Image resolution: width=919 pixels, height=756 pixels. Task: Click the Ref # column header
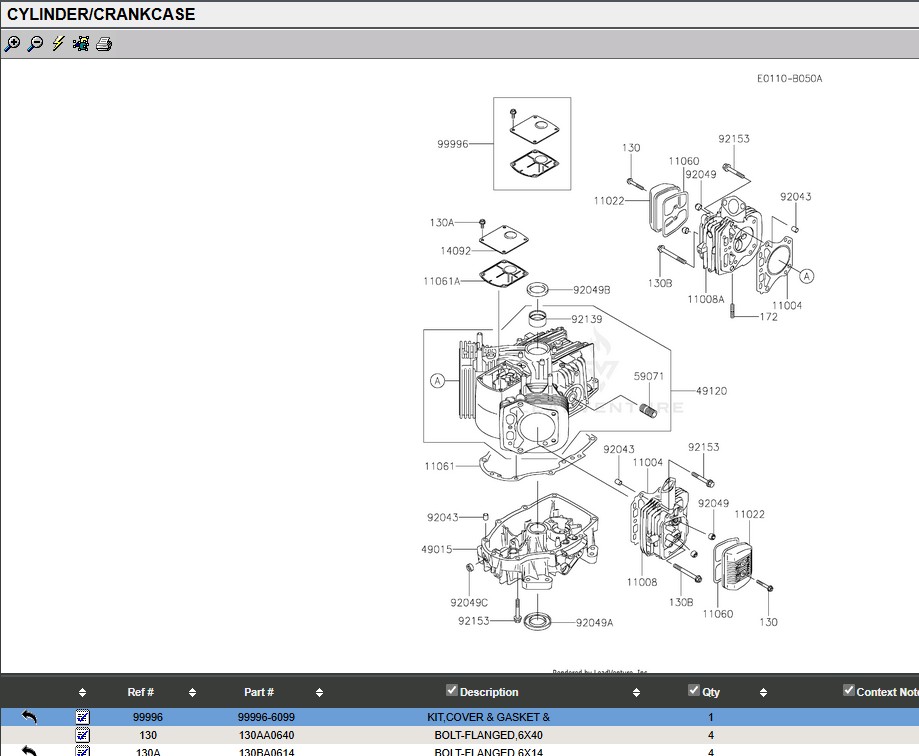coord(141,692)
